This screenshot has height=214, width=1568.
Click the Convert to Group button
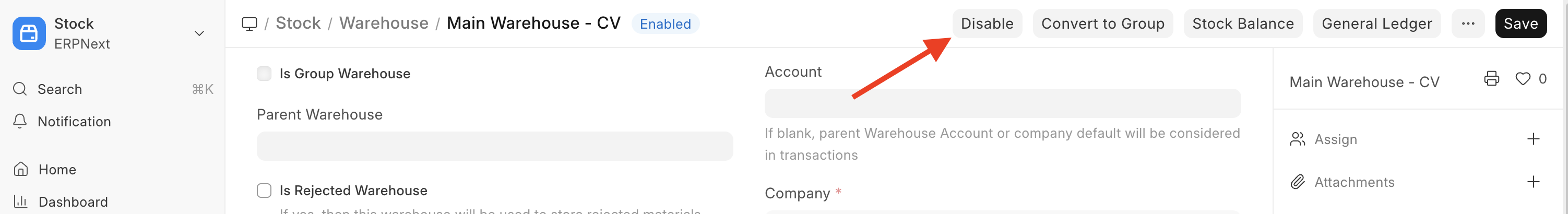(1102, 23)
